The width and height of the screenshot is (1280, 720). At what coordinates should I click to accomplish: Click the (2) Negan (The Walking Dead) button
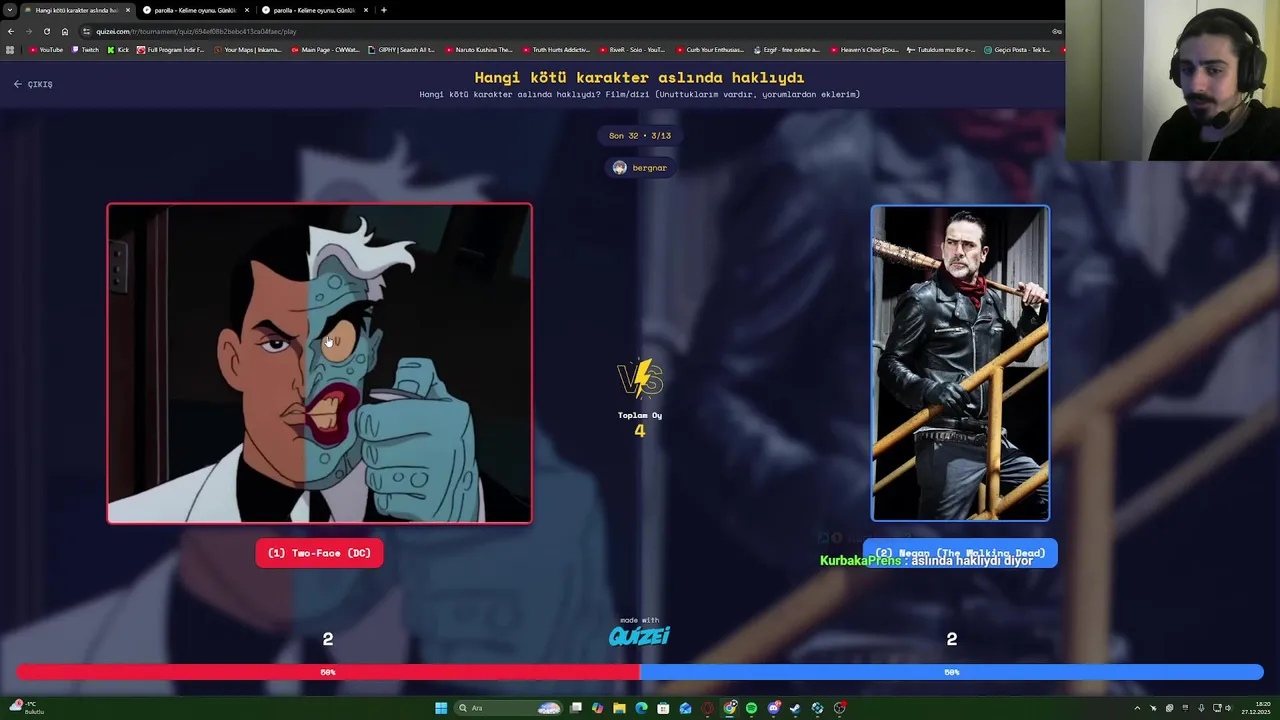click(960, 553)
